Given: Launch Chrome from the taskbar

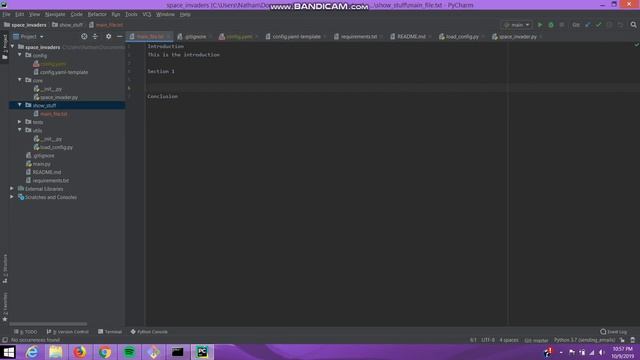Looking at the screenshot, I should [x=105, y=352].
